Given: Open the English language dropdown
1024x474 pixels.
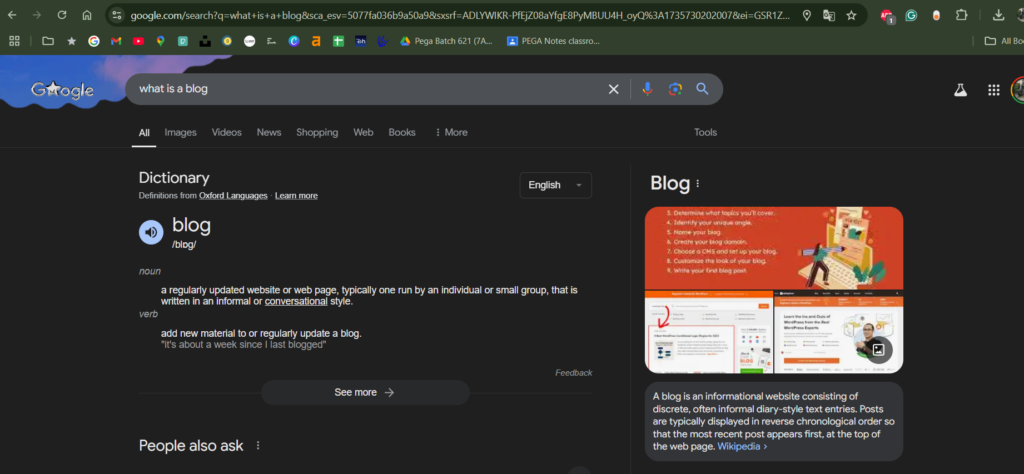Looking at the screenshot, I should coord(555,185).
